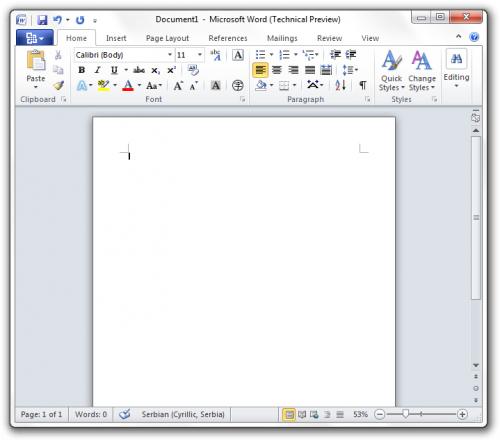Apply character shading
The height and width of the screenshot is (440, 500).
[x=216, y=86]
